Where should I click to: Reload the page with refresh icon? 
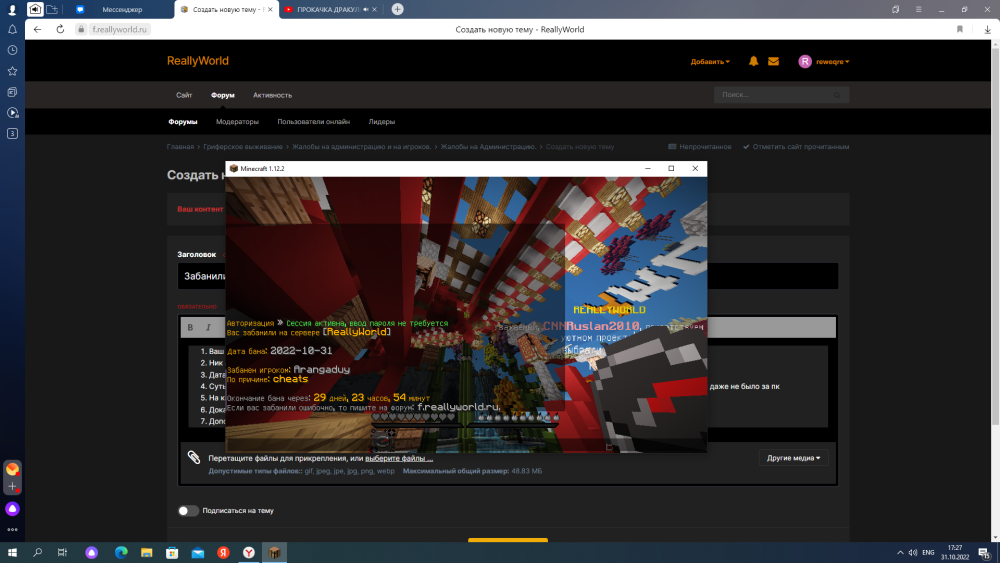click(60, 29)
